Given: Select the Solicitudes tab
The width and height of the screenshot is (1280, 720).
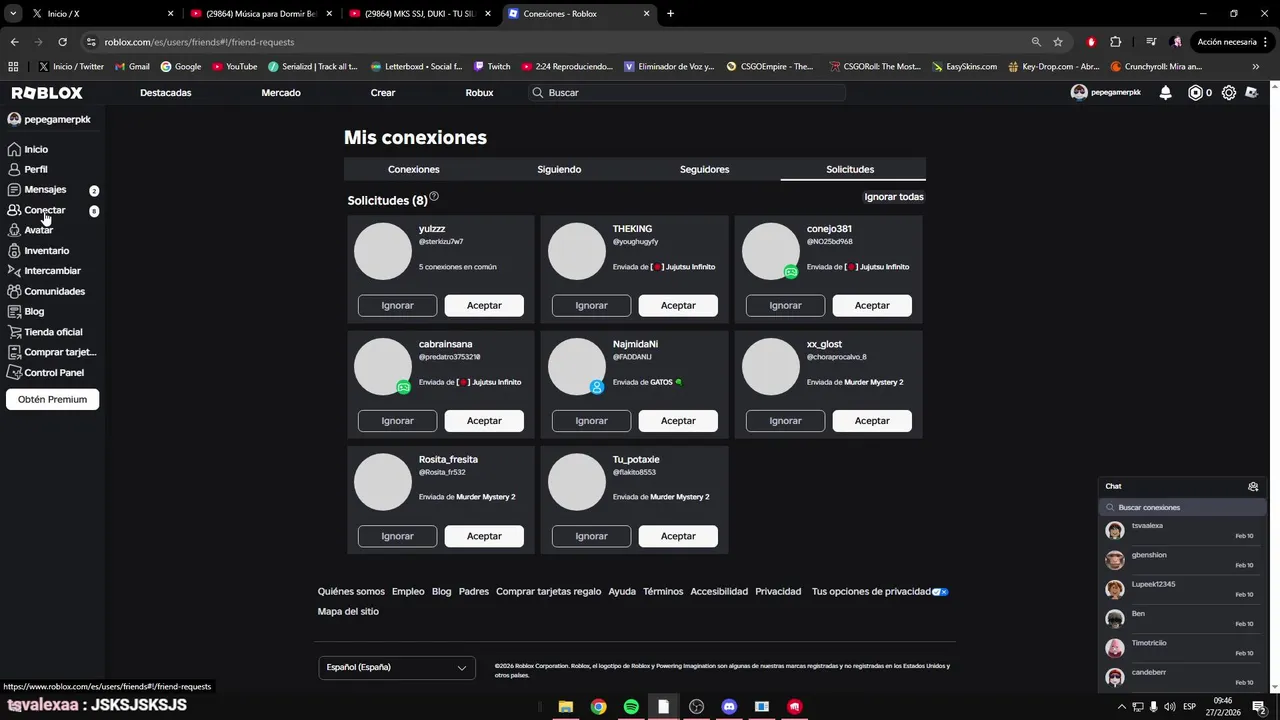Looking at the screenshot, I should 850,169.
